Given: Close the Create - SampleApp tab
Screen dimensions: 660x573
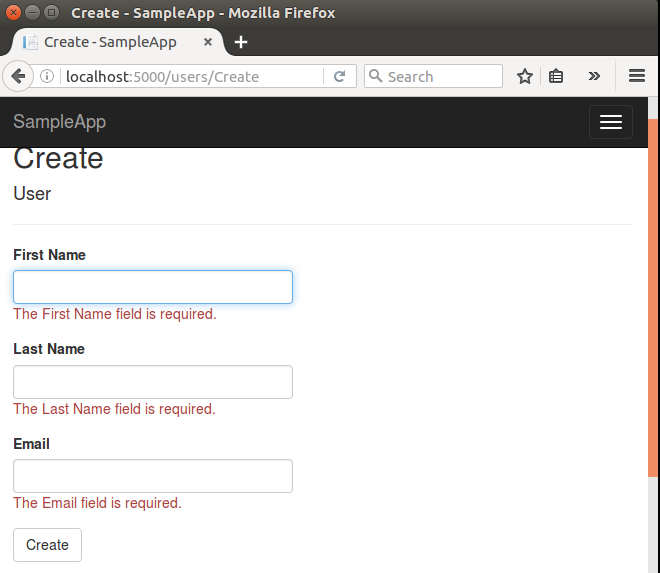Looking at the screenshot, I should [207, 42].
